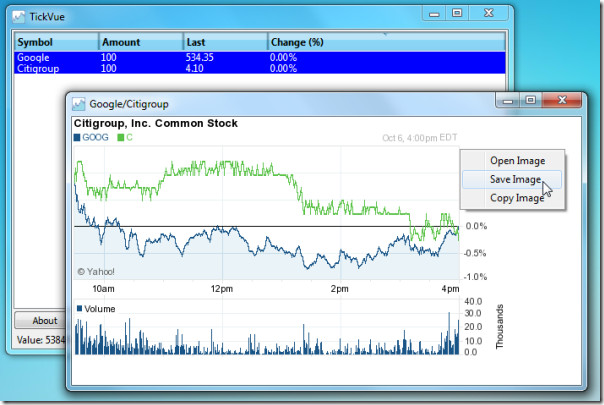Click the Volume legend blue square
Image resolution: width=604 pixels, height=405 pixels.
[x=79, y=308]
